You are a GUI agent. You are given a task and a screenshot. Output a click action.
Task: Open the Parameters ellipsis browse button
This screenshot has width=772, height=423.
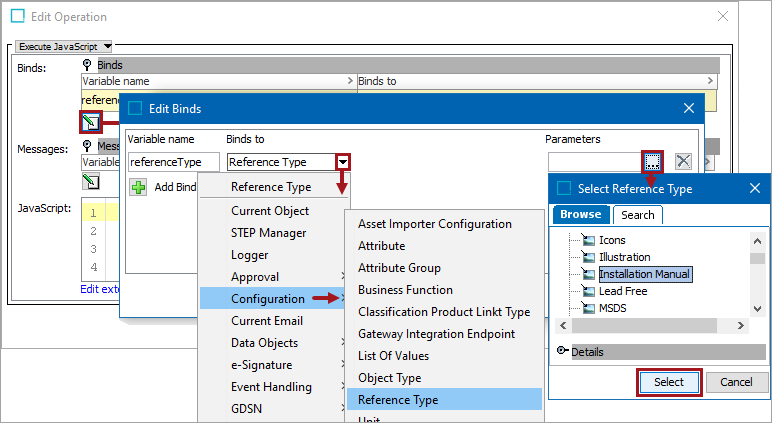tap(652, 162)
